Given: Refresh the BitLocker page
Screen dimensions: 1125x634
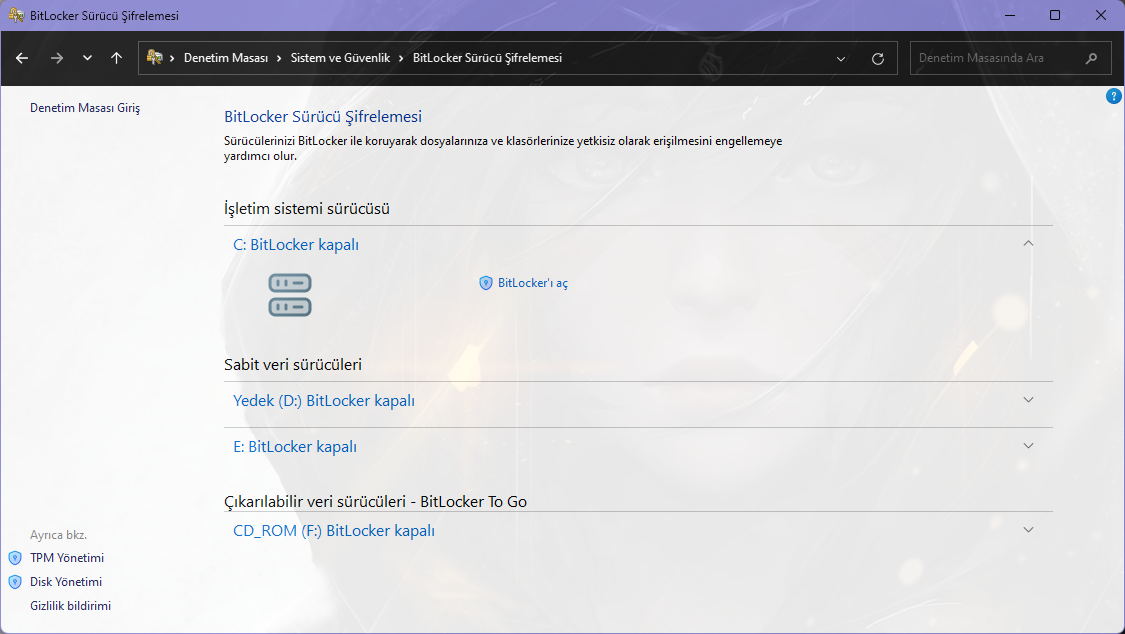Looking at the screenshot, I should point(877,59).
